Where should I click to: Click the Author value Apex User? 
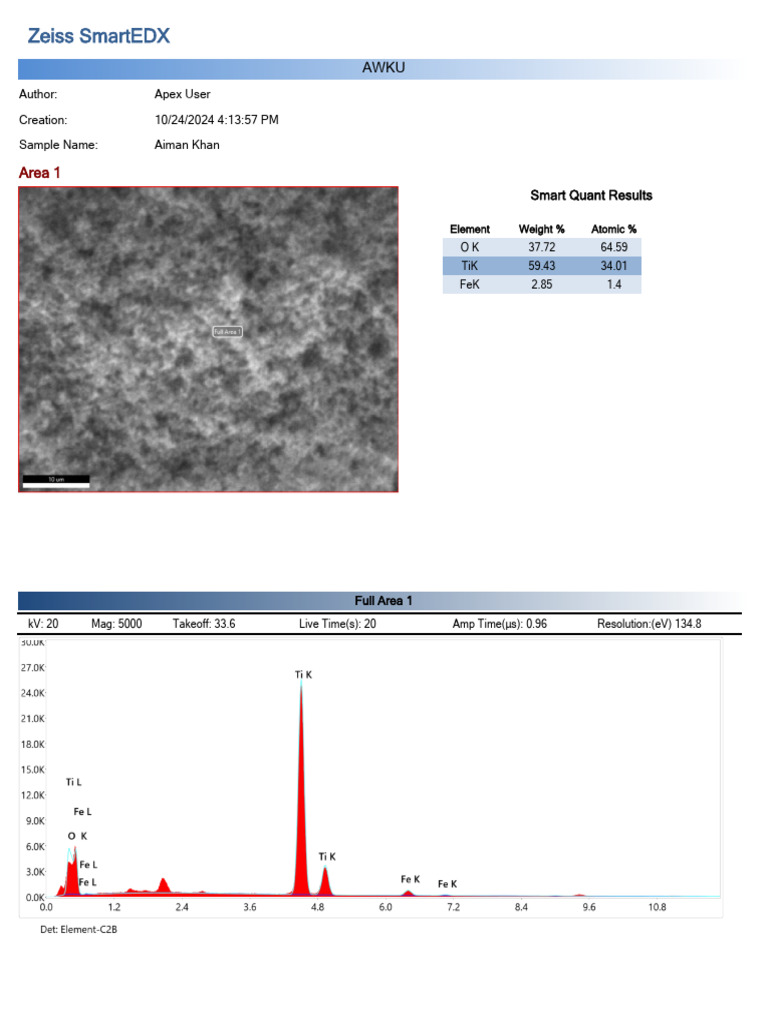(x=182, y=94)
